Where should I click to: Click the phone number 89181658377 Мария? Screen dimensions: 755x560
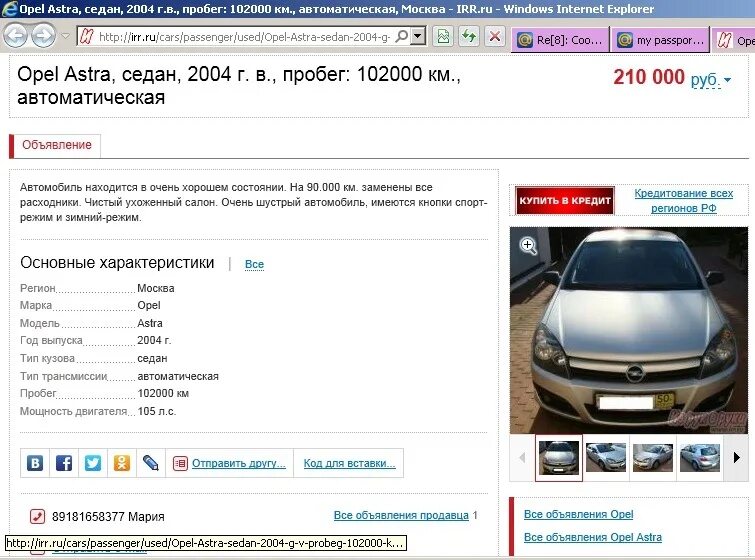[108, 517]
